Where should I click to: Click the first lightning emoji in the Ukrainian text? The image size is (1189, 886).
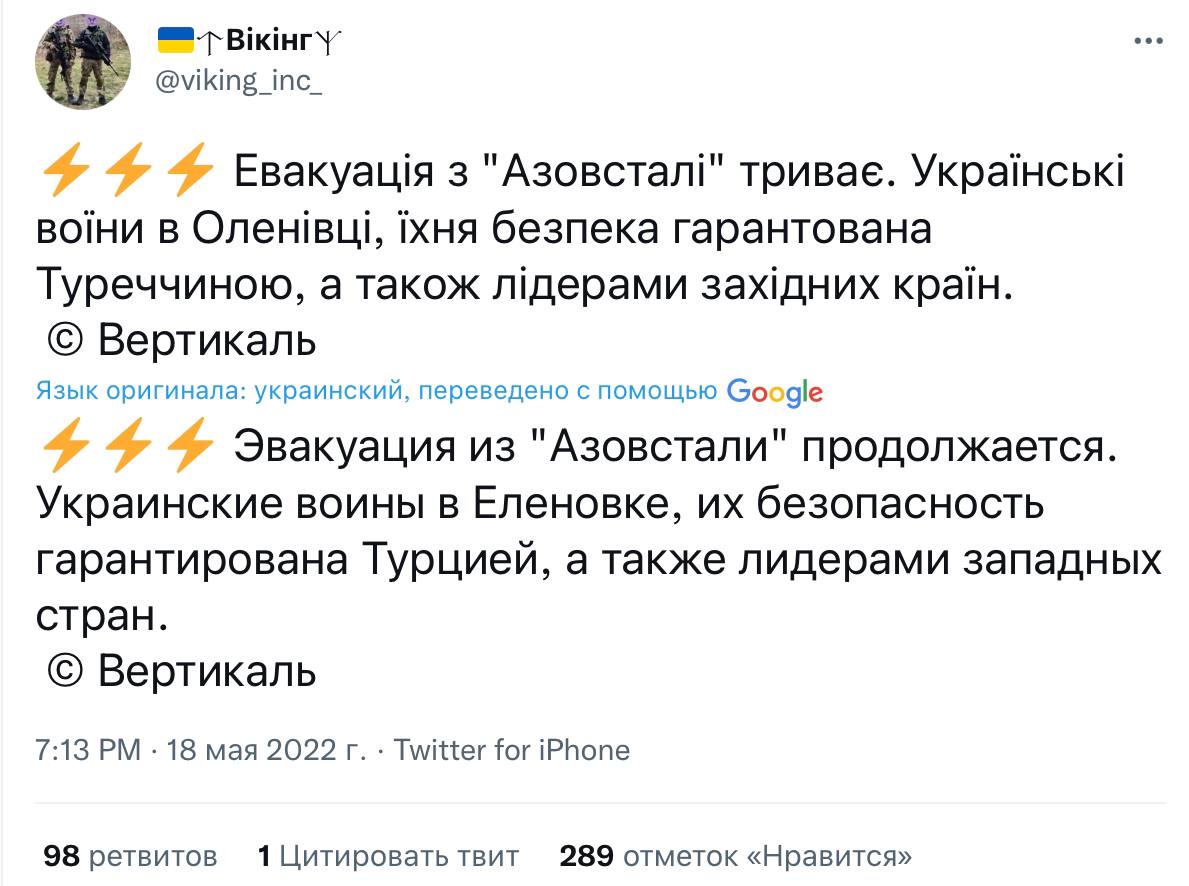coord(66,170)
